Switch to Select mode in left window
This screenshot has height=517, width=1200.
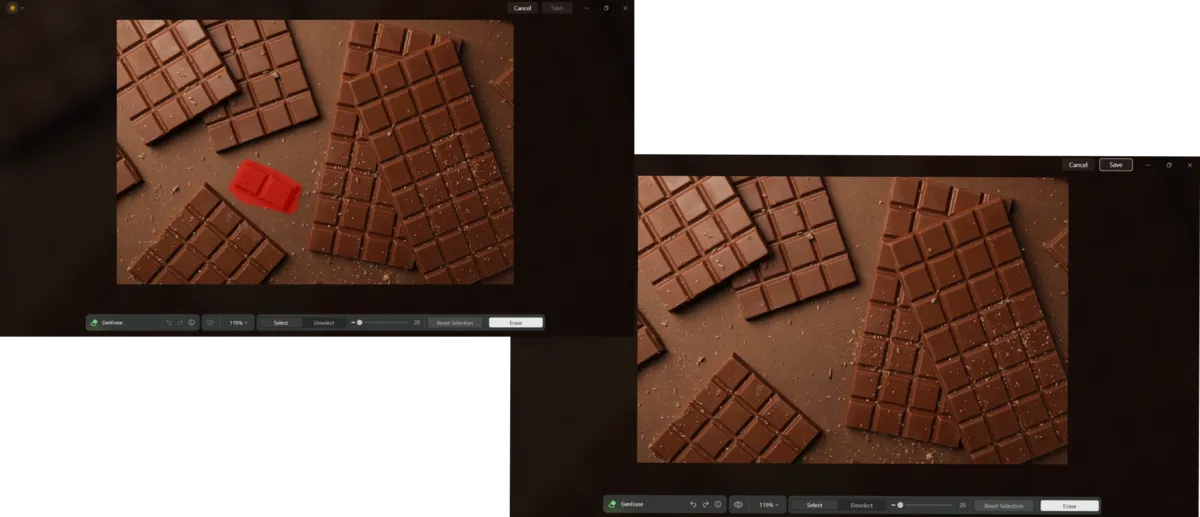coord(281,323)
